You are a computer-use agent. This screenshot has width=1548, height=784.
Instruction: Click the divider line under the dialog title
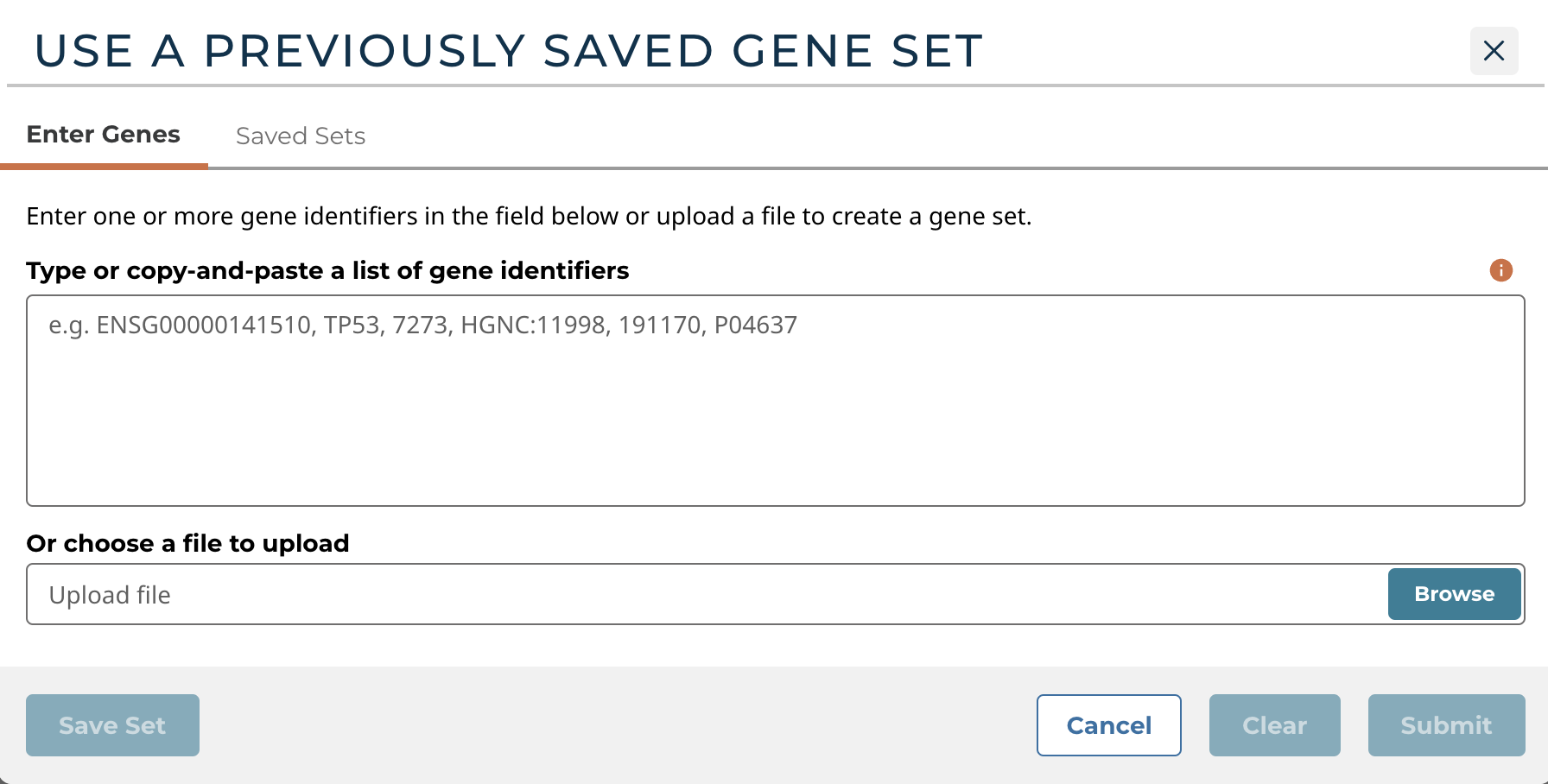click(x=775, y=85)
